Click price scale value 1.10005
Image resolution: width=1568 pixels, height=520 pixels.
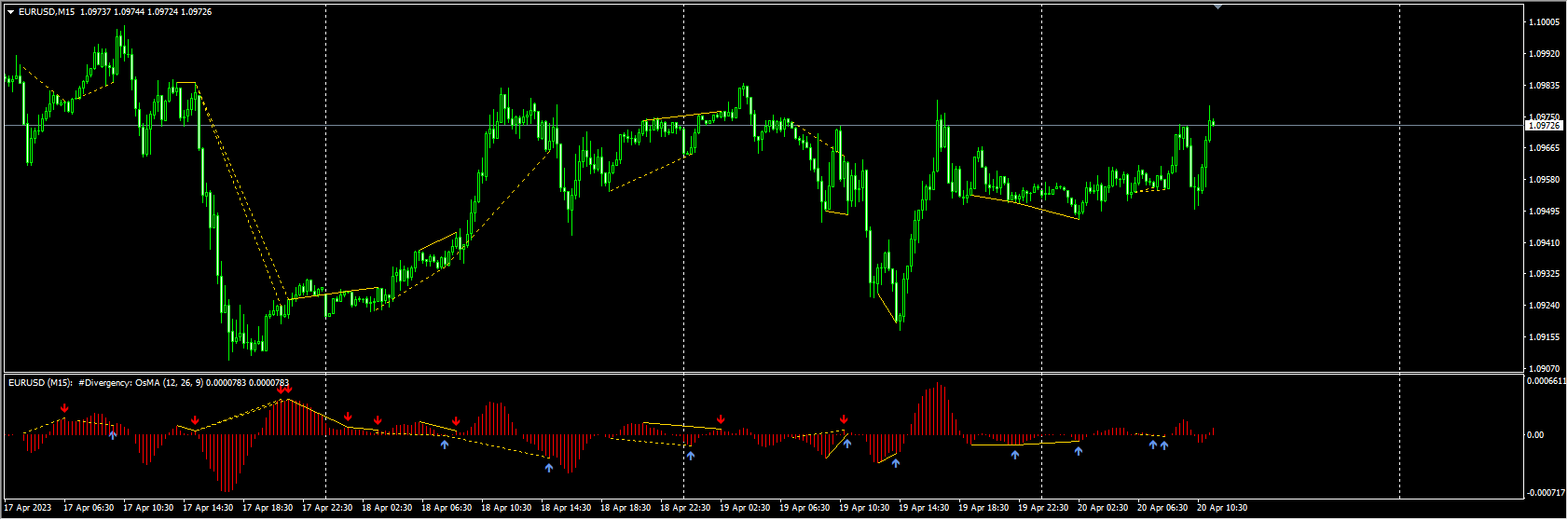pos(1545,21)
